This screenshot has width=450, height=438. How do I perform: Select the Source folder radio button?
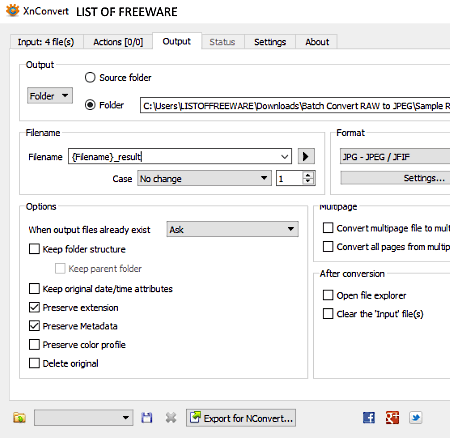pyautogui.click(x=90, y=78)
